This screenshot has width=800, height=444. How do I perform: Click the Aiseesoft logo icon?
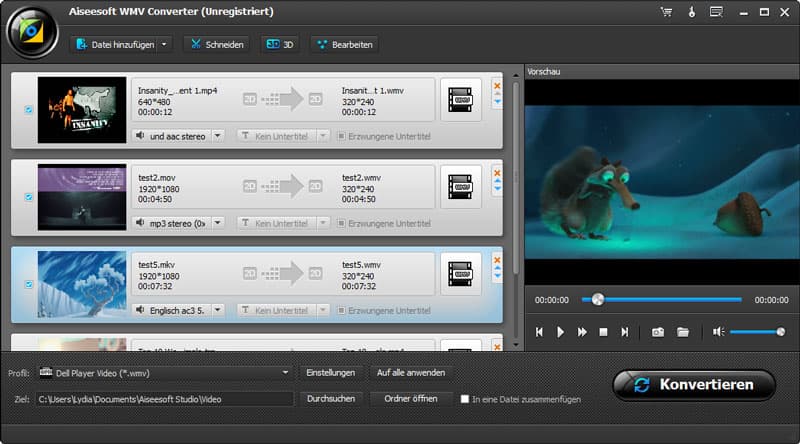[x=32, y=32]
